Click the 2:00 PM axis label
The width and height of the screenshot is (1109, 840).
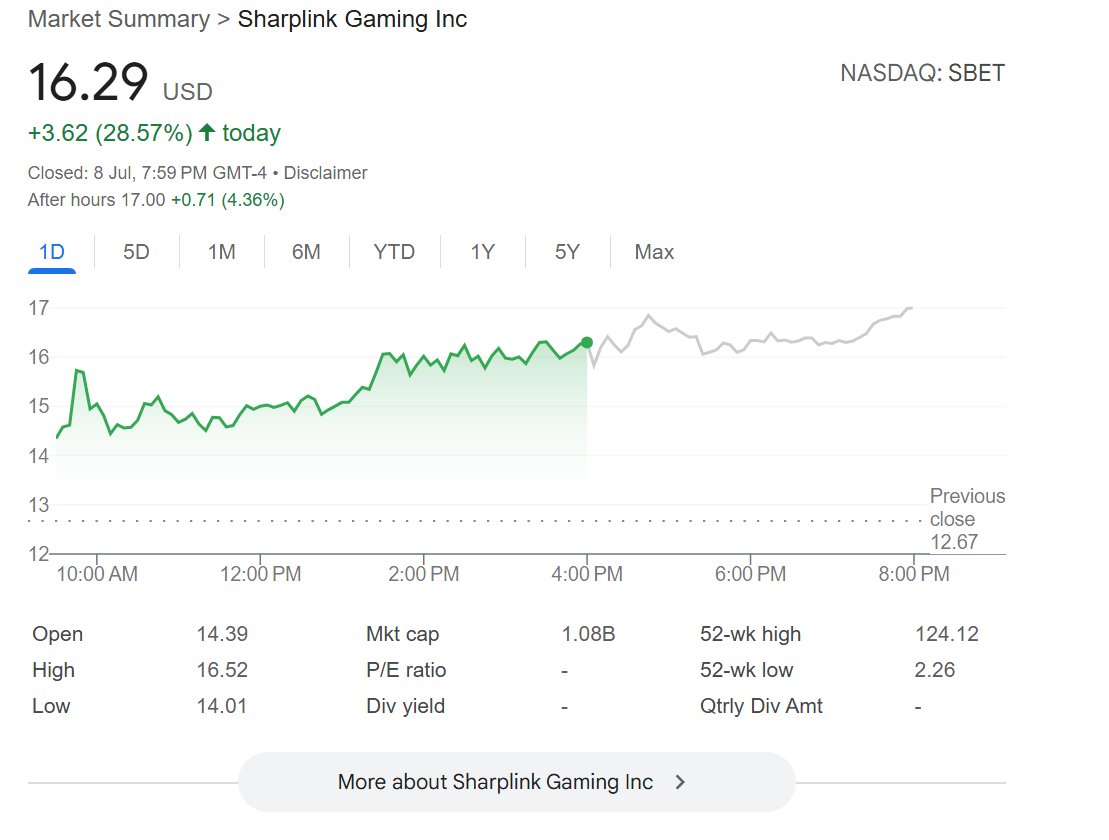[424, 573]
